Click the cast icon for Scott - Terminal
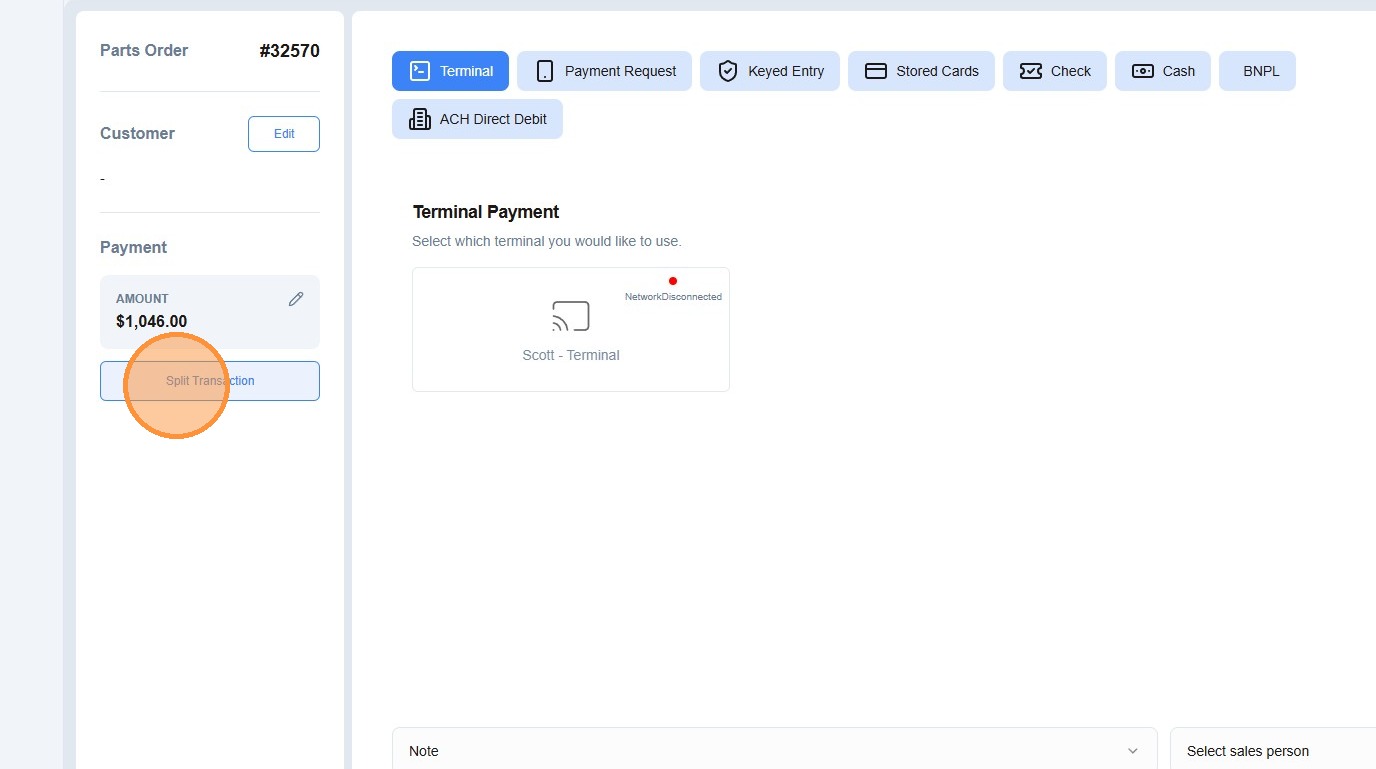The image size is (1376, 769). (571, 316)
